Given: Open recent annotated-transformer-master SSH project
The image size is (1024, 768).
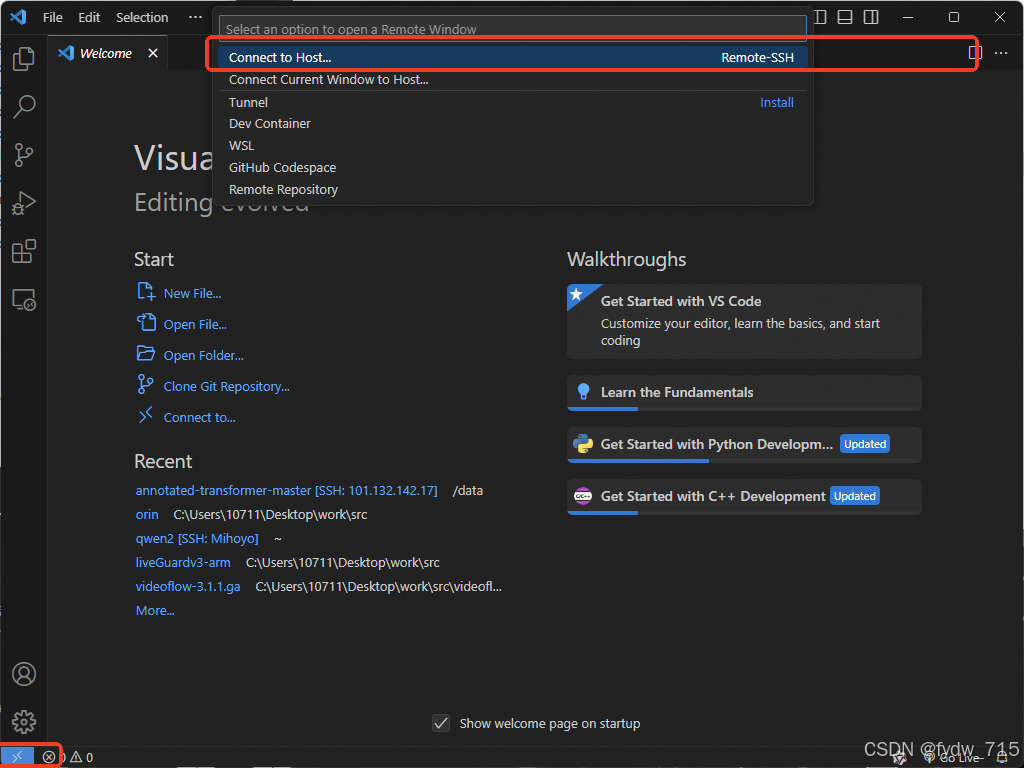Looking at the screenshot, I should (286, 490).
